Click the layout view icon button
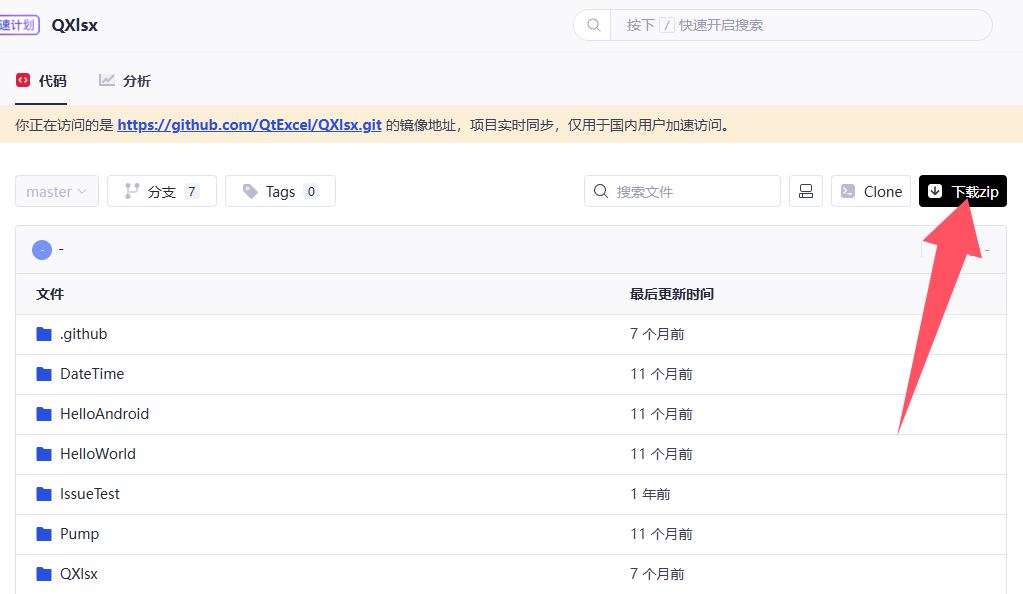The width and height of the screenshot is (1023, 594). [x=806, y=191]
